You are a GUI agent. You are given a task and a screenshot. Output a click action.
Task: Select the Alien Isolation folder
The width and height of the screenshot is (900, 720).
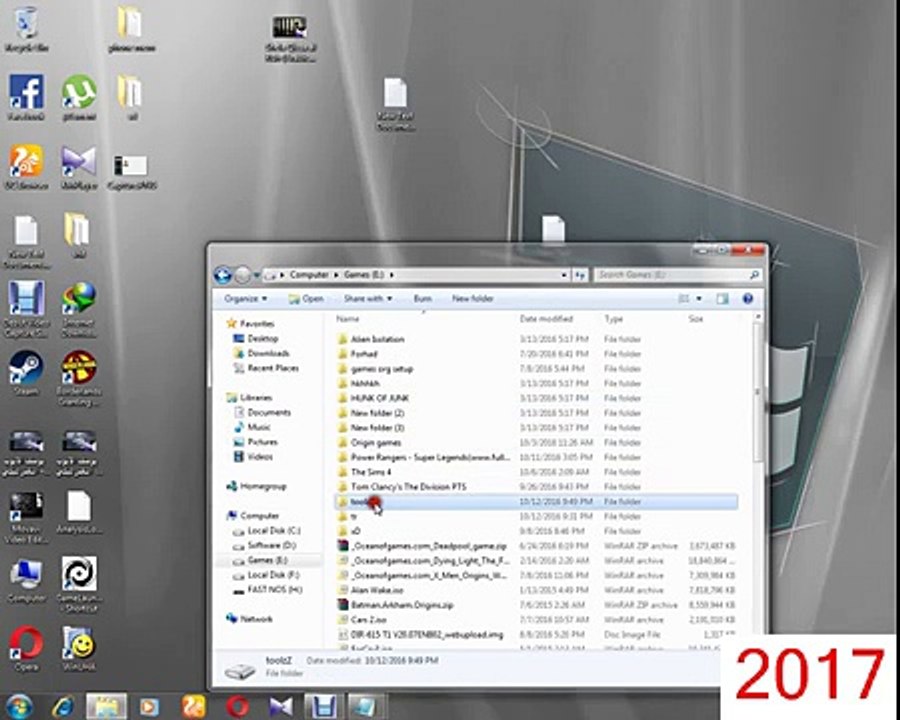[371, 339]
